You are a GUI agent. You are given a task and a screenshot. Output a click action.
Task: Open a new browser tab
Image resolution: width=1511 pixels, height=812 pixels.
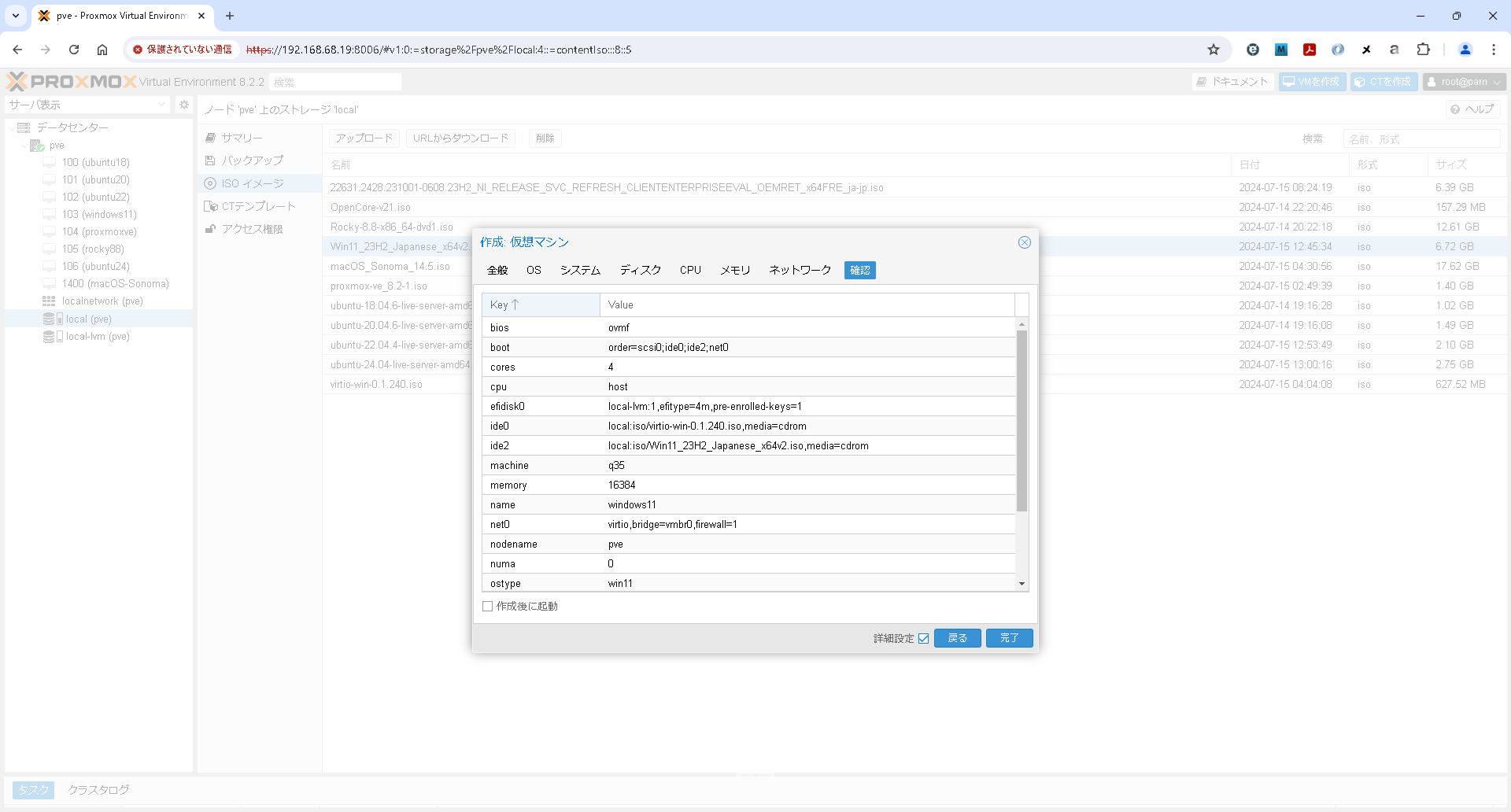pos(230,16)
